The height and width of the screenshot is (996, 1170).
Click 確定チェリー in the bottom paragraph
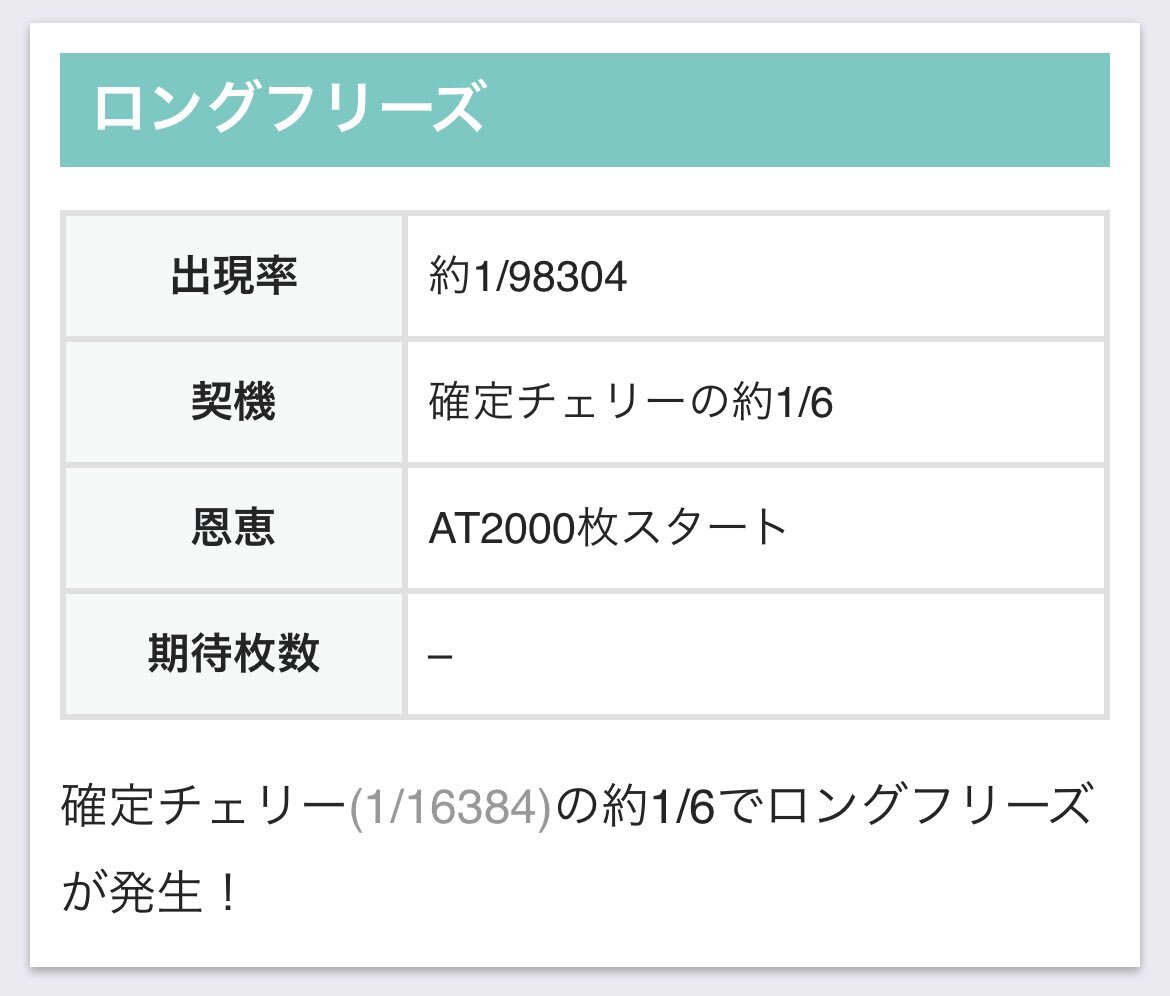pyautogui.click(x=204, y=806)
